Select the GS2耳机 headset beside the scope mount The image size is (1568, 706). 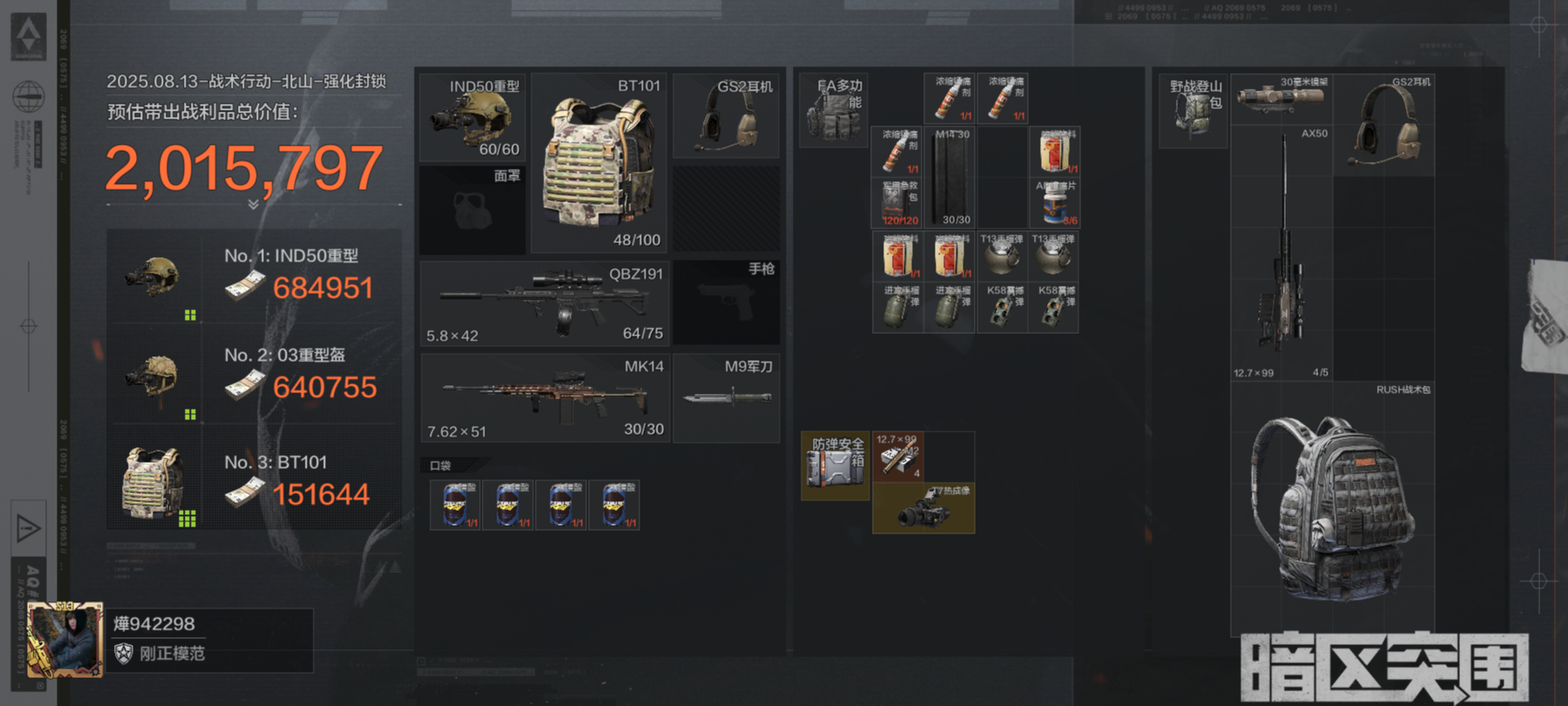(x=1384, y=126)
